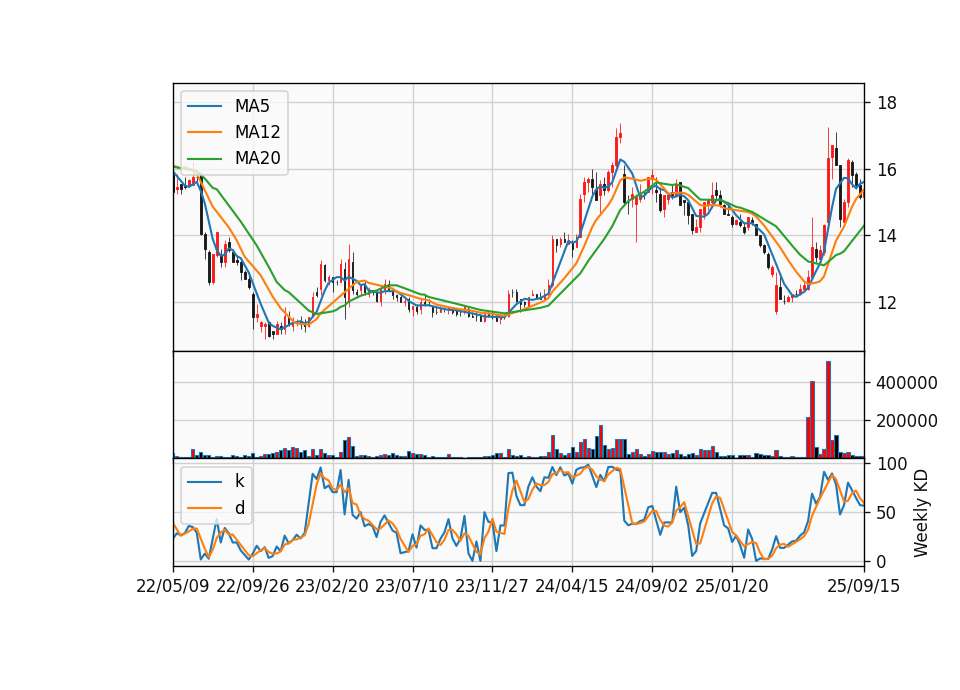
Task: Click the KD axis value 50
Action: coord(887,512)
